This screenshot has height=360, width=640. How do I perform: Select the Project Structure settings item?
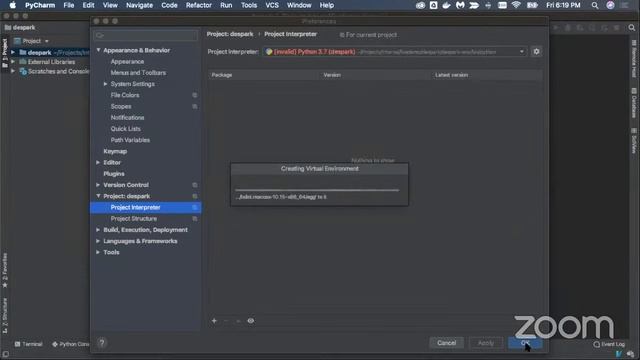point(133,219)
